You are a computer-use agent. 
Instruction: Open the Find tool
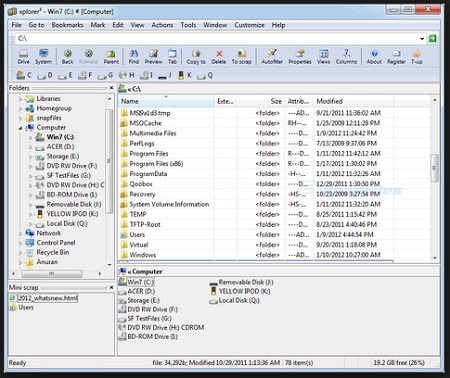tap(134, 57)
